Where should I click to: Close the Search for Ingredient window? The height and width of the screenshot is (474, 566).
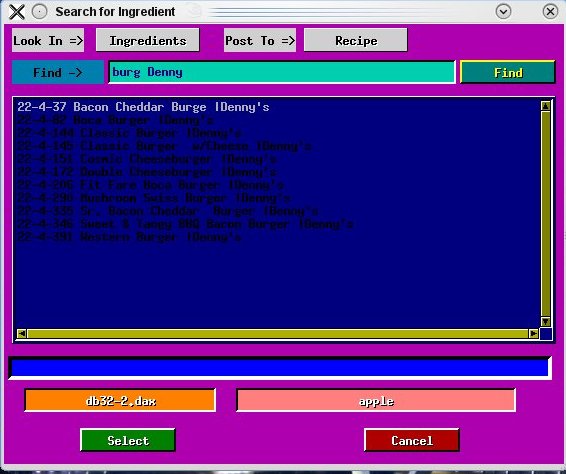click(550, 12)
